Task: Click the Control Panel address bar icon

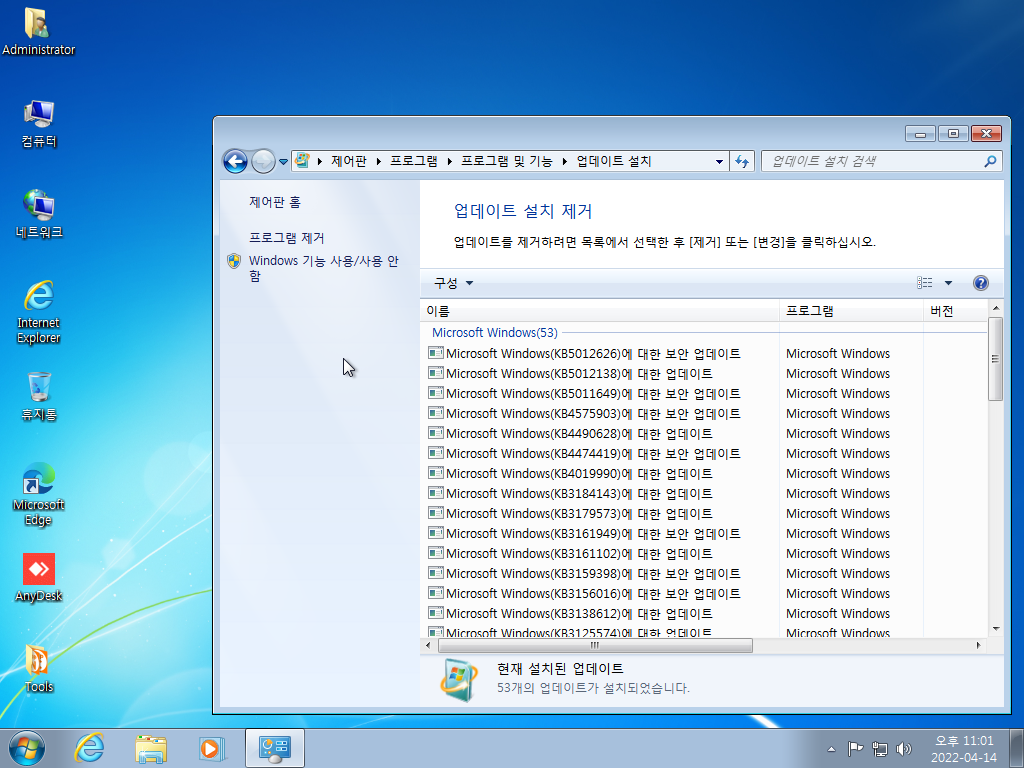Action: pos(302,161)
